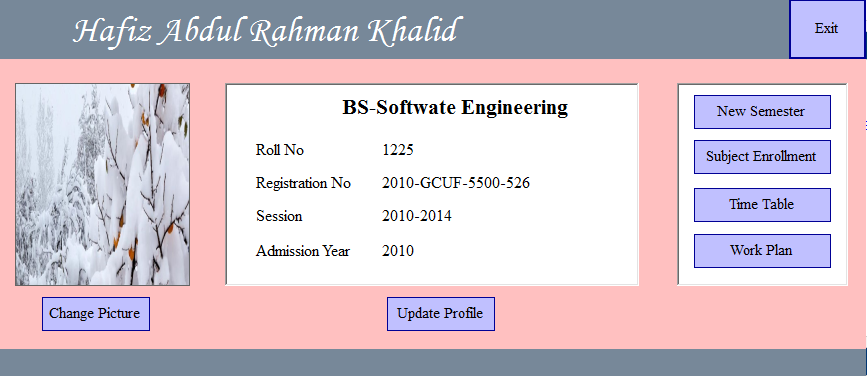Open the New Semester page

coord(762,112)
